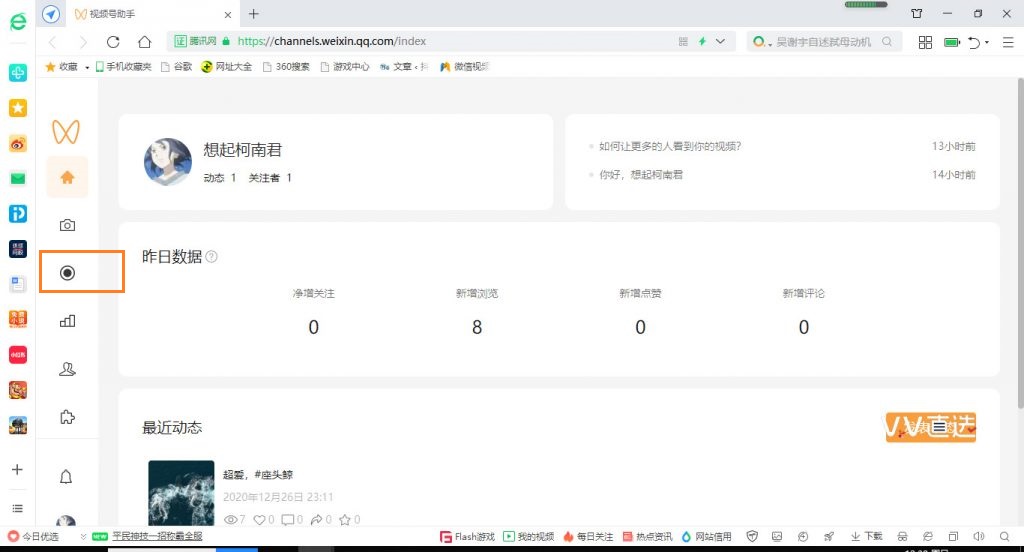Screen dimensions: 1024x552
Task: Click the 超爱 #座头鲸 video thumbnail
Action: (x=181, y=492)
